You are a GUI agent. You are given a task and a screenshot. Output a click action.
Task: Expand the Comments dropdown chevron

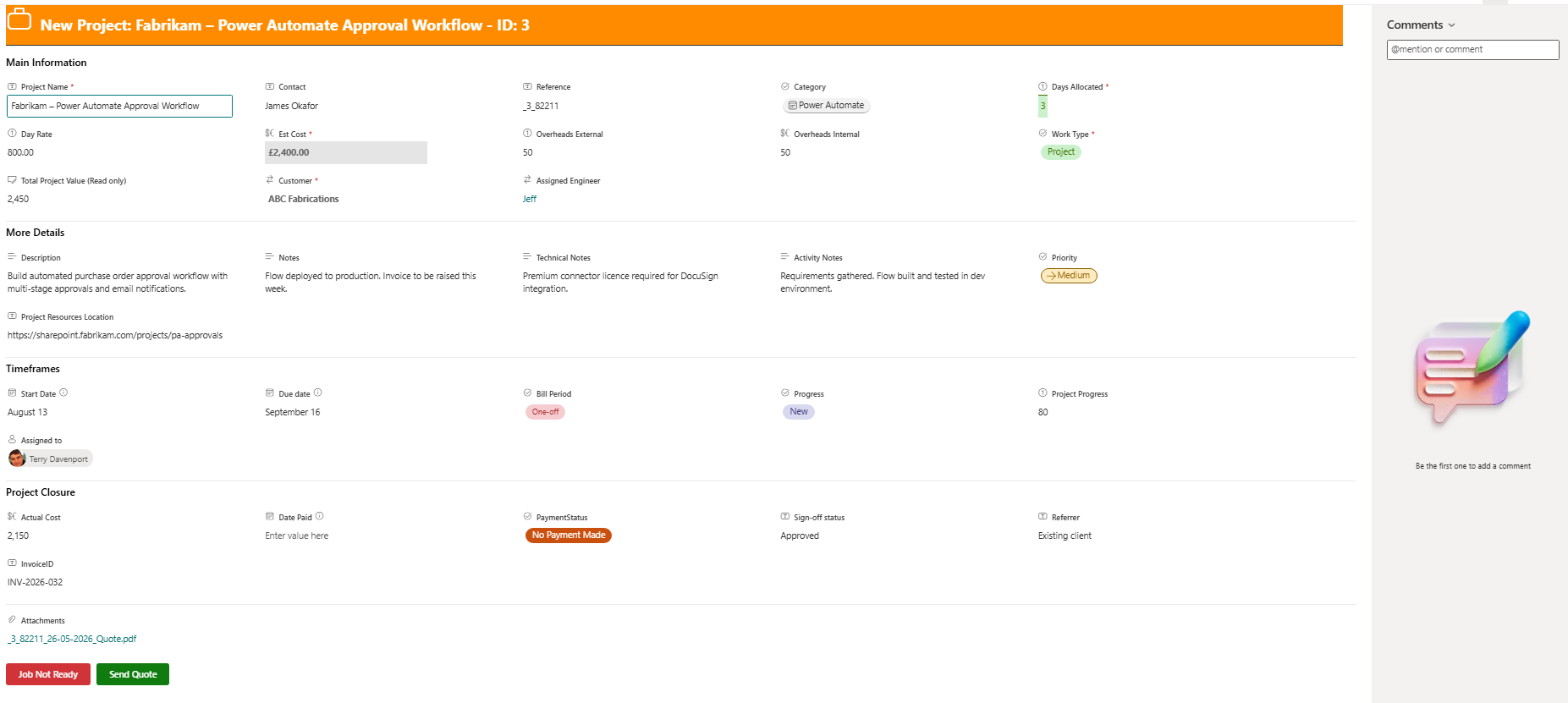[x=1452, y=25]
